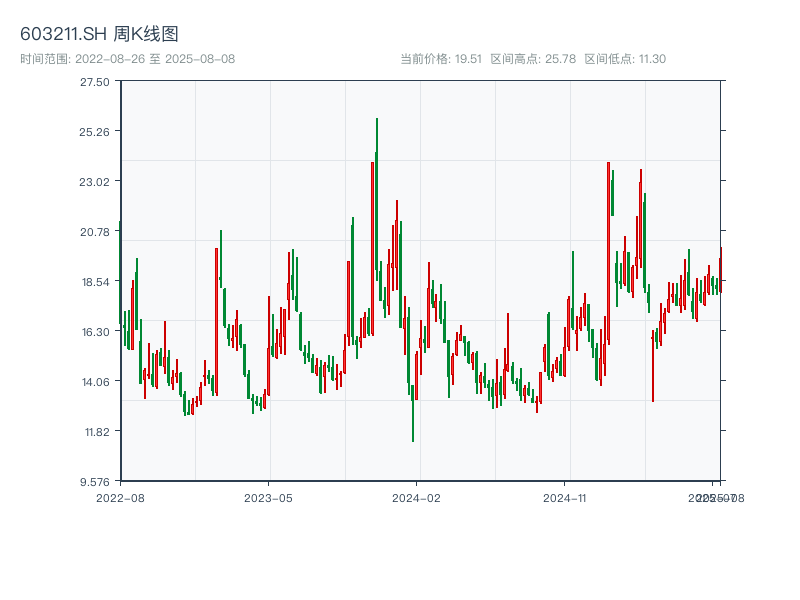The height and width of the screenshot is (600, 800).
Task: Select the 时间范围 date range text
Action: [127, 59]
